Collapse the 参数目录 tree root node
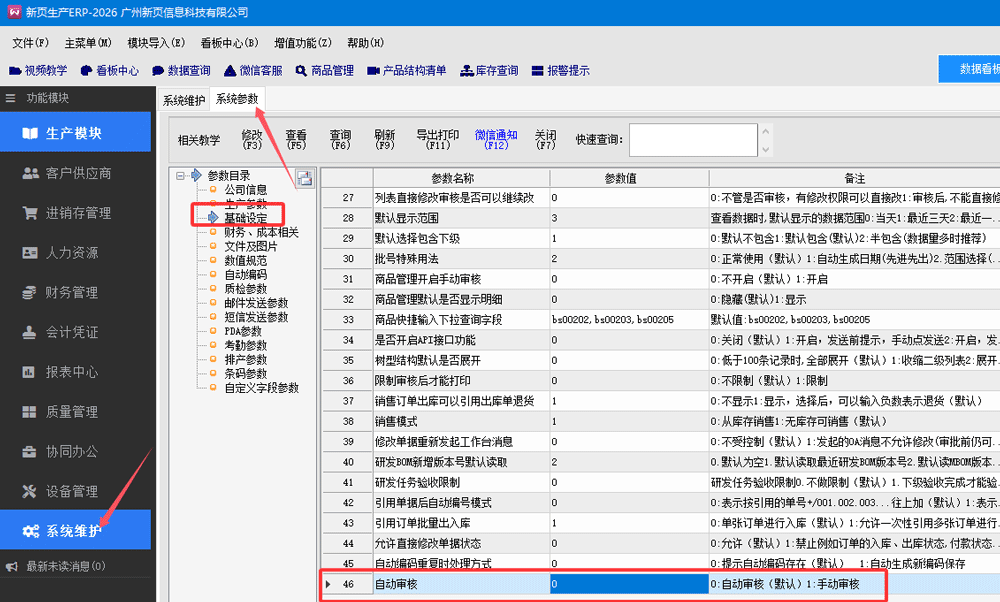The height and width of the screenshot is (602, 1000). [181, 176]
